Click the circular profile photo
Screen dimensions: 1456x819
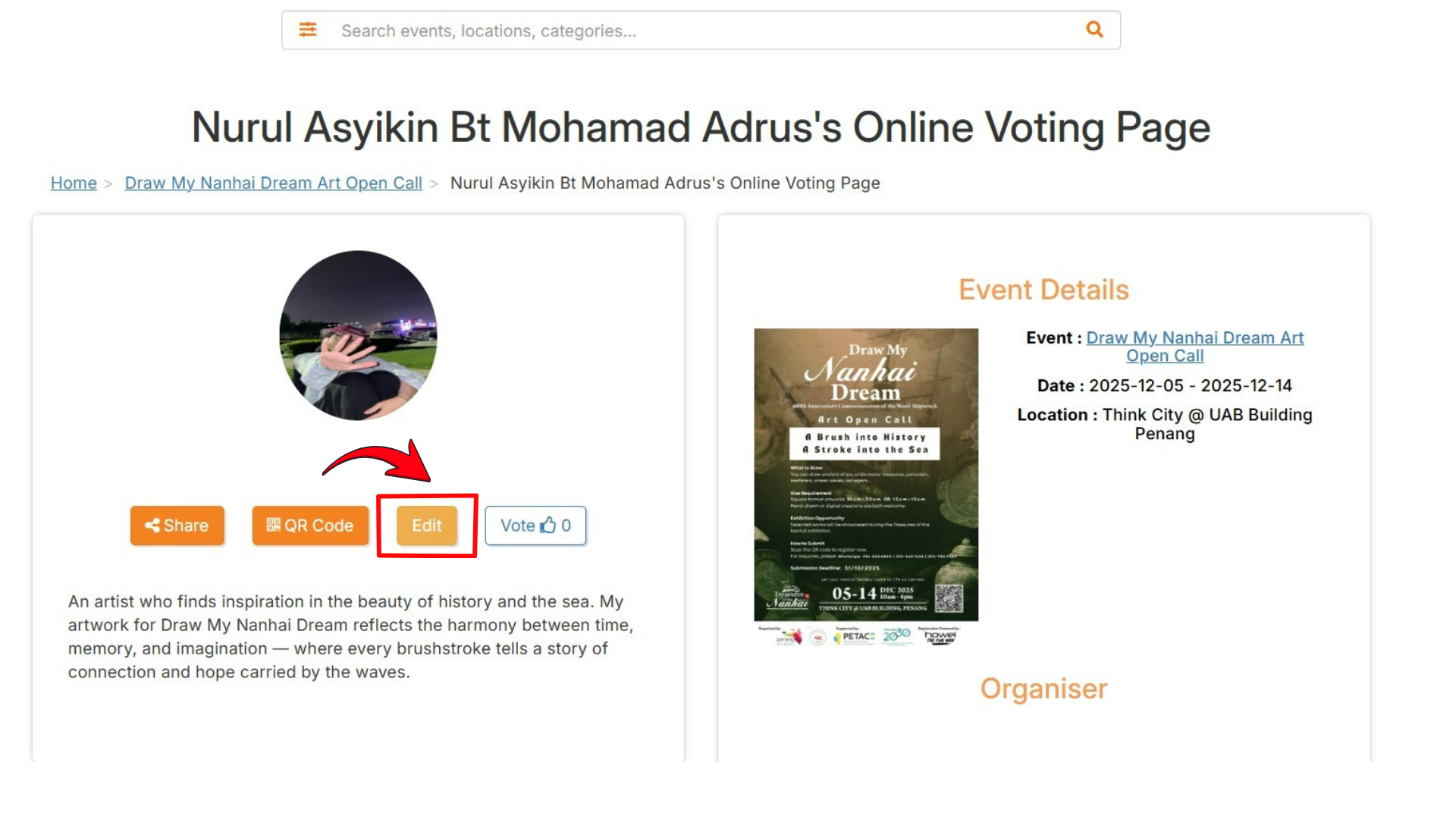pyautogui.click(x=358, y=335)
